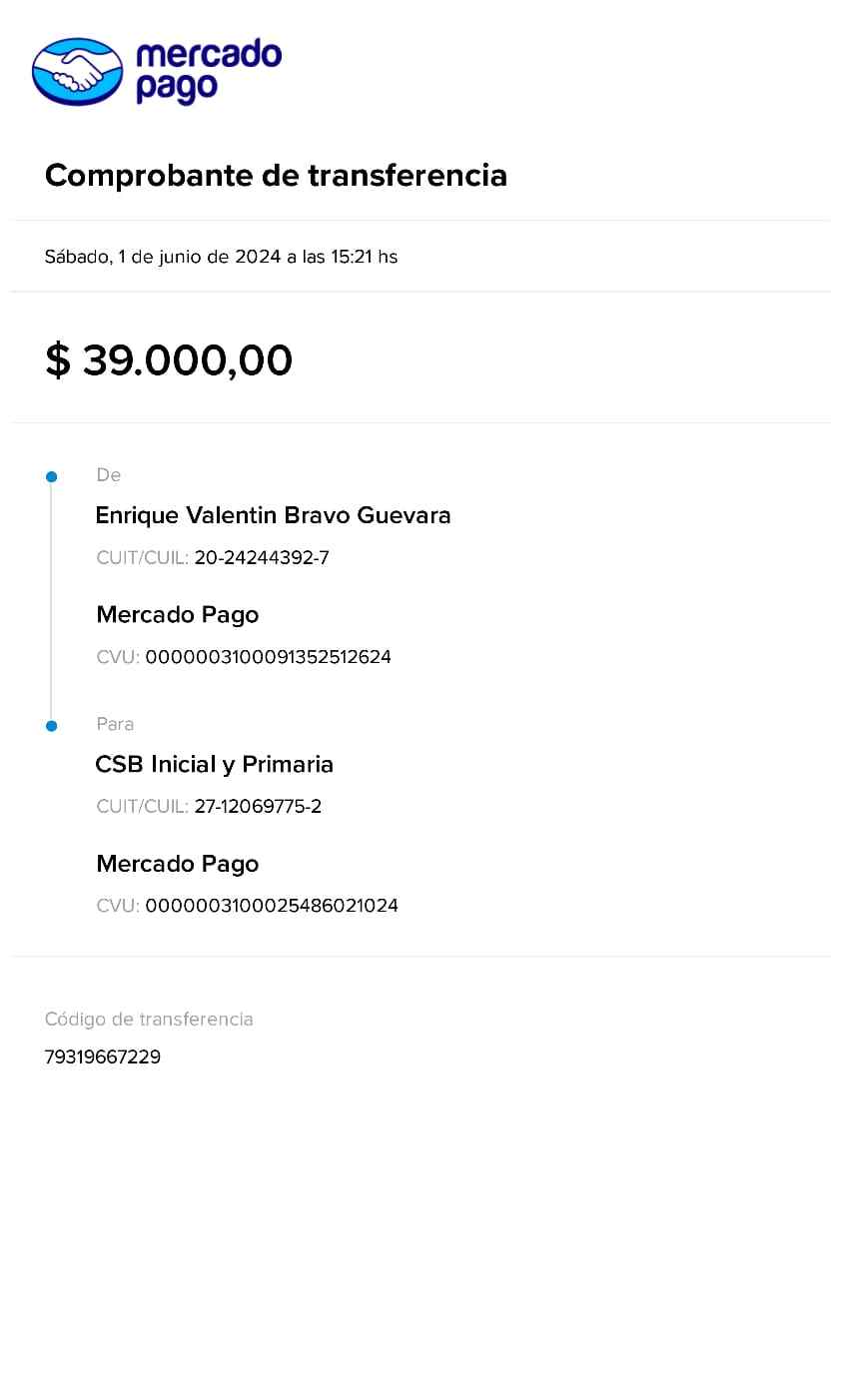Select recipient name CSB Inicial y Primaria
Image resolution: width=841 pixels, height=1400 pixels.
[x=214, y=765]
